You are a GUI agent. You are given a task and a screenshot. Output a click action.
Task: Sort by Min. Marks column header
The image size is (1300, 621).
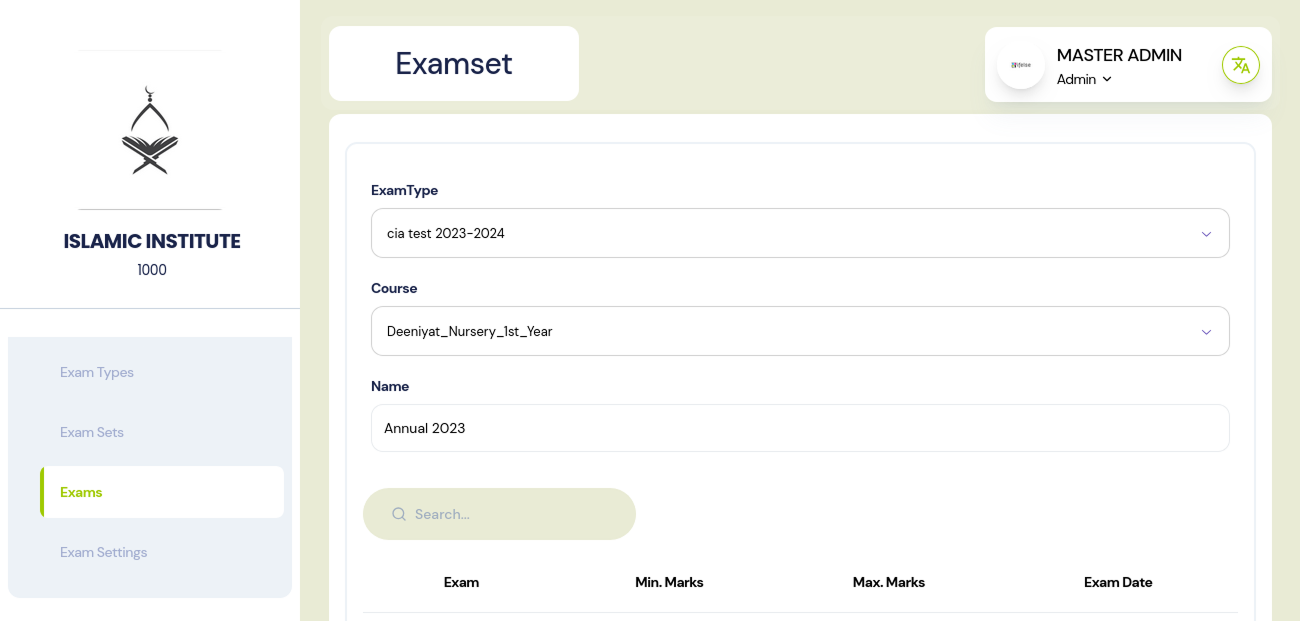click(669, 582)
